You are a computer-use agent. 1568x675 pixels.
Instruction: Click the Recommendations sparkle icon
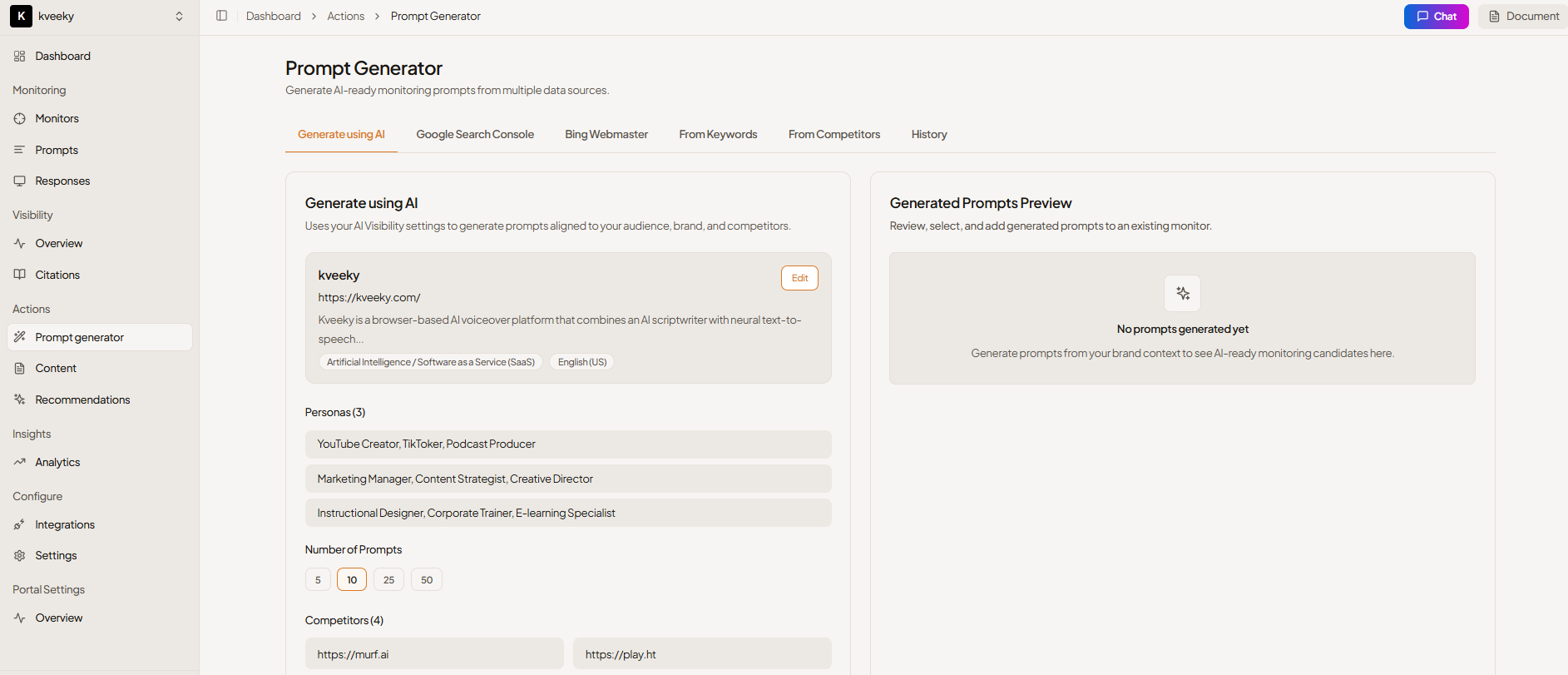tap(20, 400)
